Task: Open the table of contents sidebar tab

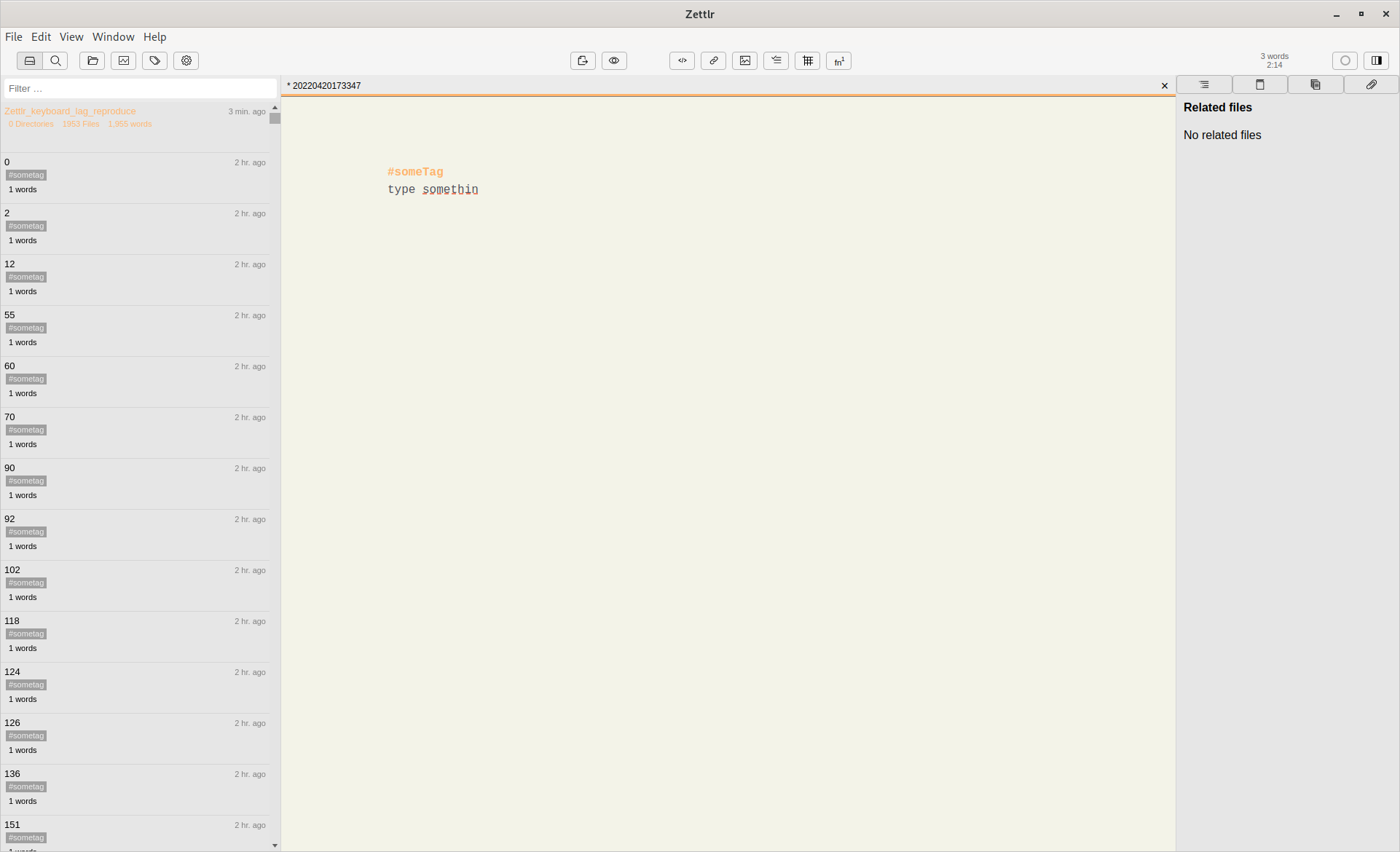Action: point(1204,85)
